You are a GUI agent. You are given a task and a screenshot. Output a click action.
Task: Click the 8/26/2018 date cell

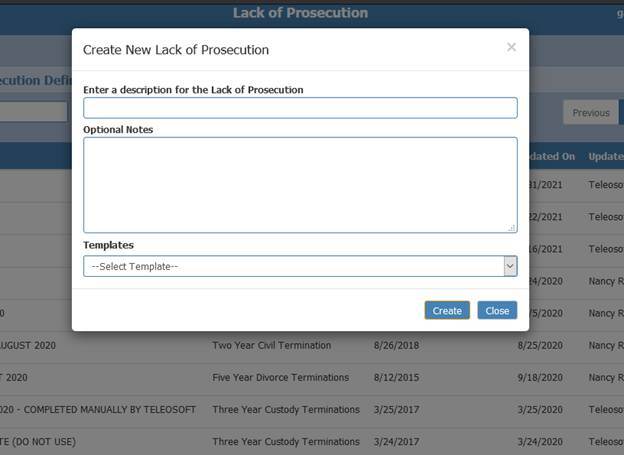click(x=396, y=345)
